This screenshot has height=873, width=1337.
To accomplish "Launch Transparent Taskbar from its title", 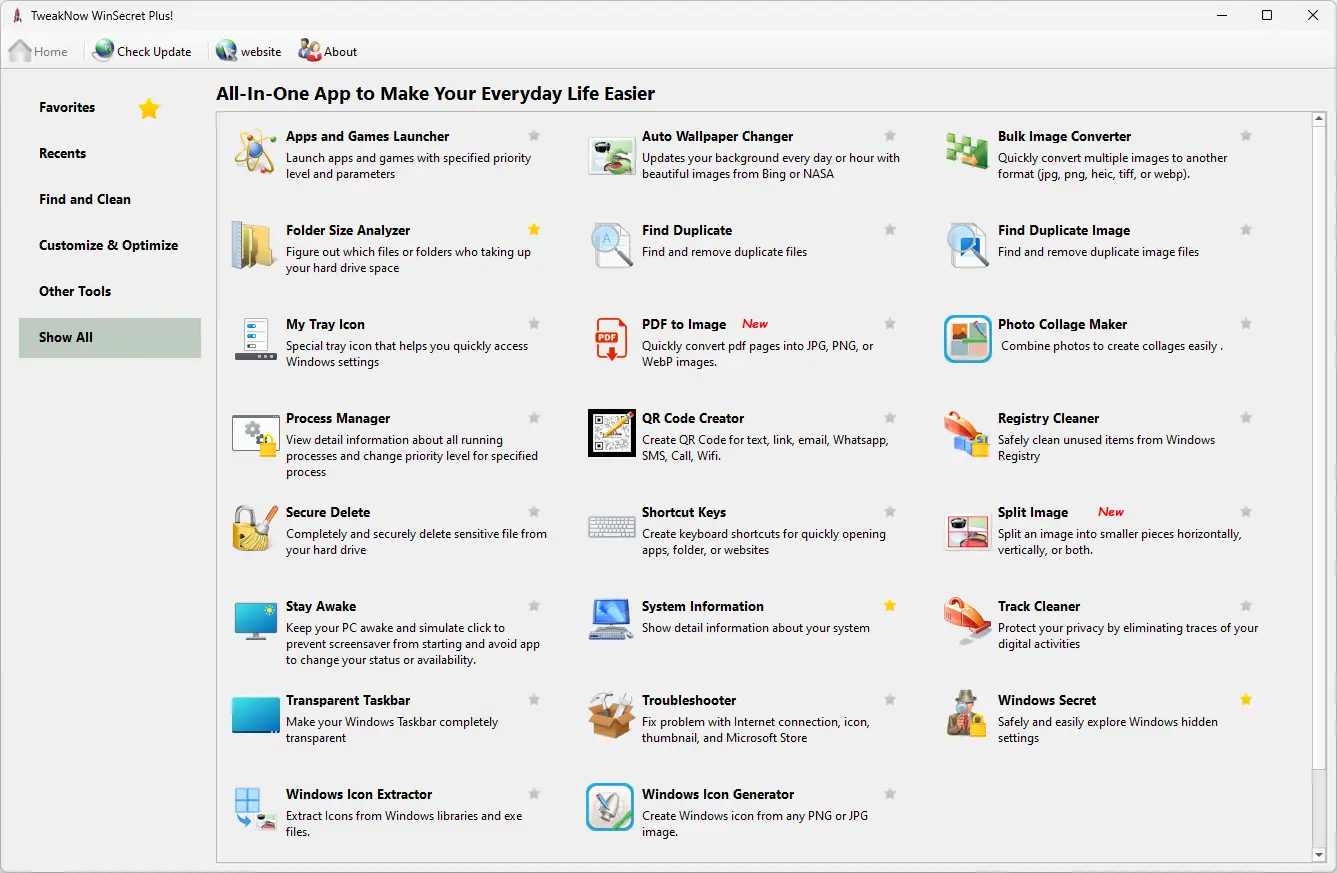I will click(x=348, y=701).
